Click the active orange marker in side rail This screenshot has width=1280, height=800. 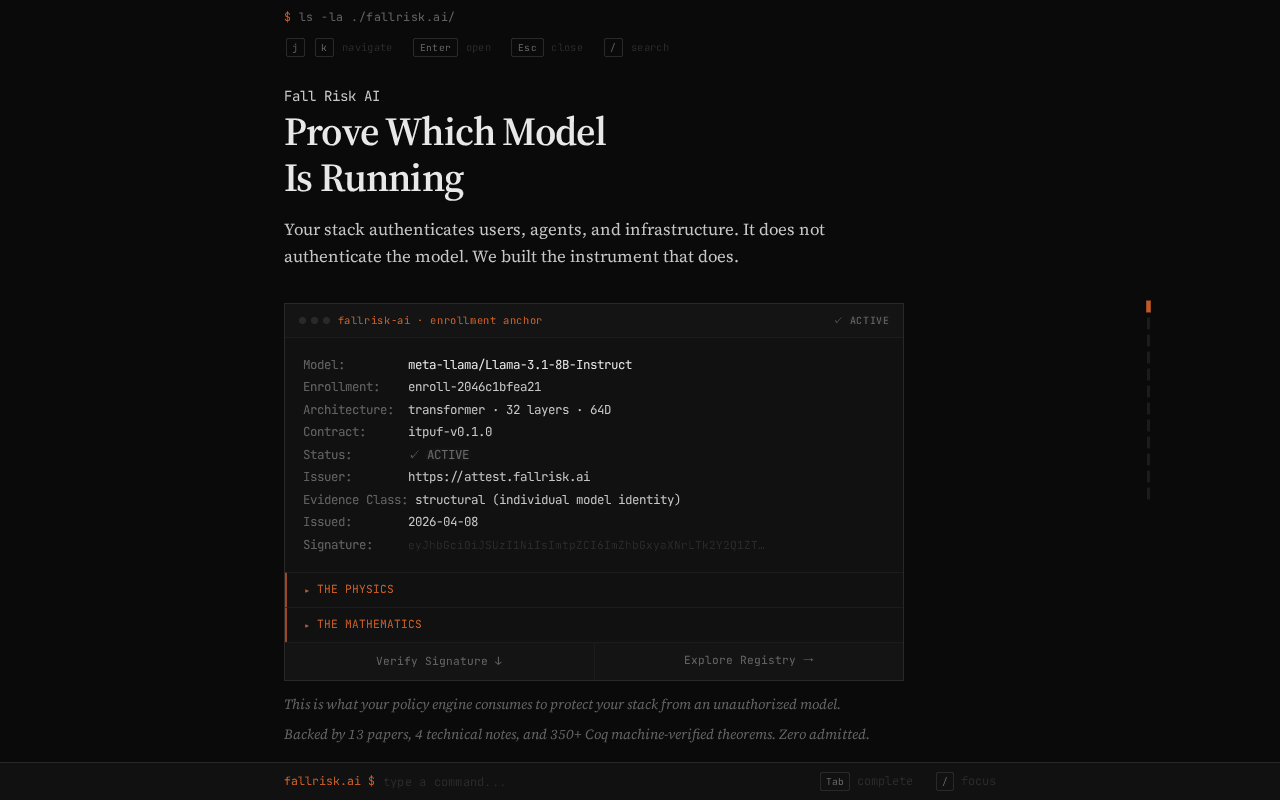pos(1148,306)
